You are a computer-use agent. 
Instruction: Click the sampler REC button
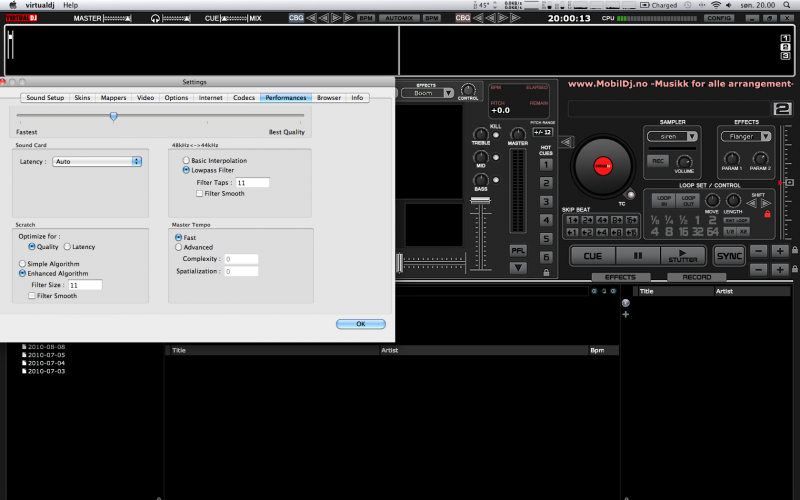pos(658,161)
